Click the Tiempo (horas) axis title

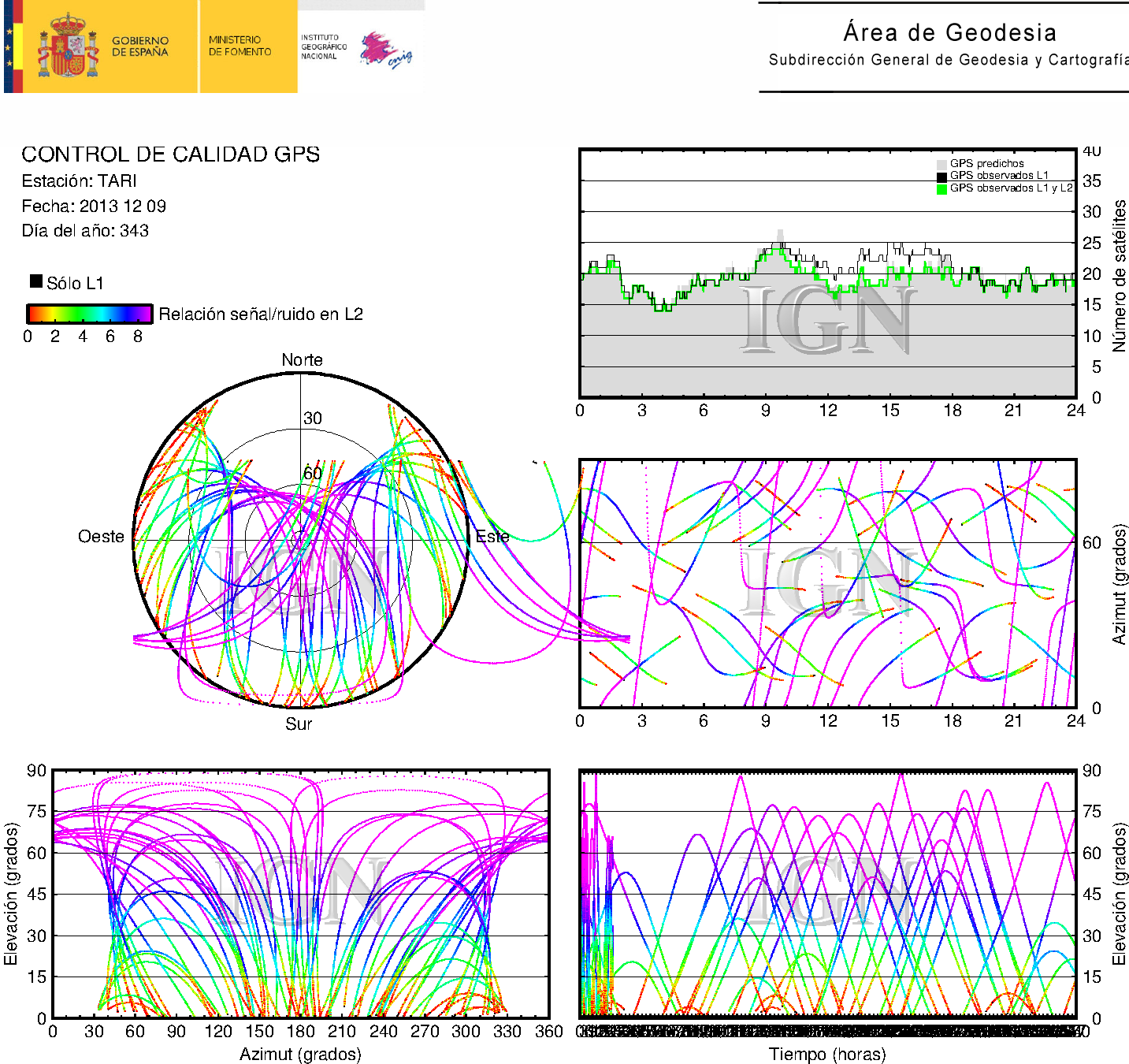pos(827,1054)
